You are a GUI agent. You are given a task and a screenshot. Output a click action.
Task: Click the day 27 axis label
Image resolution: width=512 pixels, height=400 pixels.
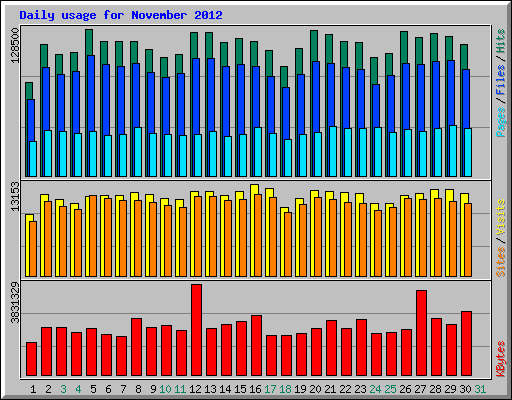click(420, 389)
